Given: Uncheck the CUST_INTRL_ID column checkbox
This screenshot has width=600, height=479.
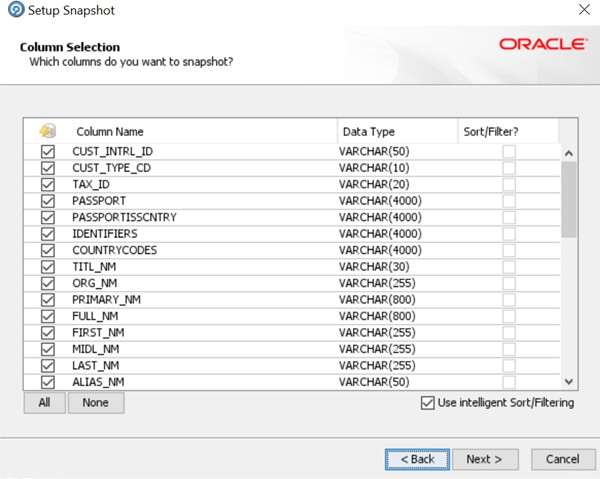Looking at the screenshot, I should 48,152.
